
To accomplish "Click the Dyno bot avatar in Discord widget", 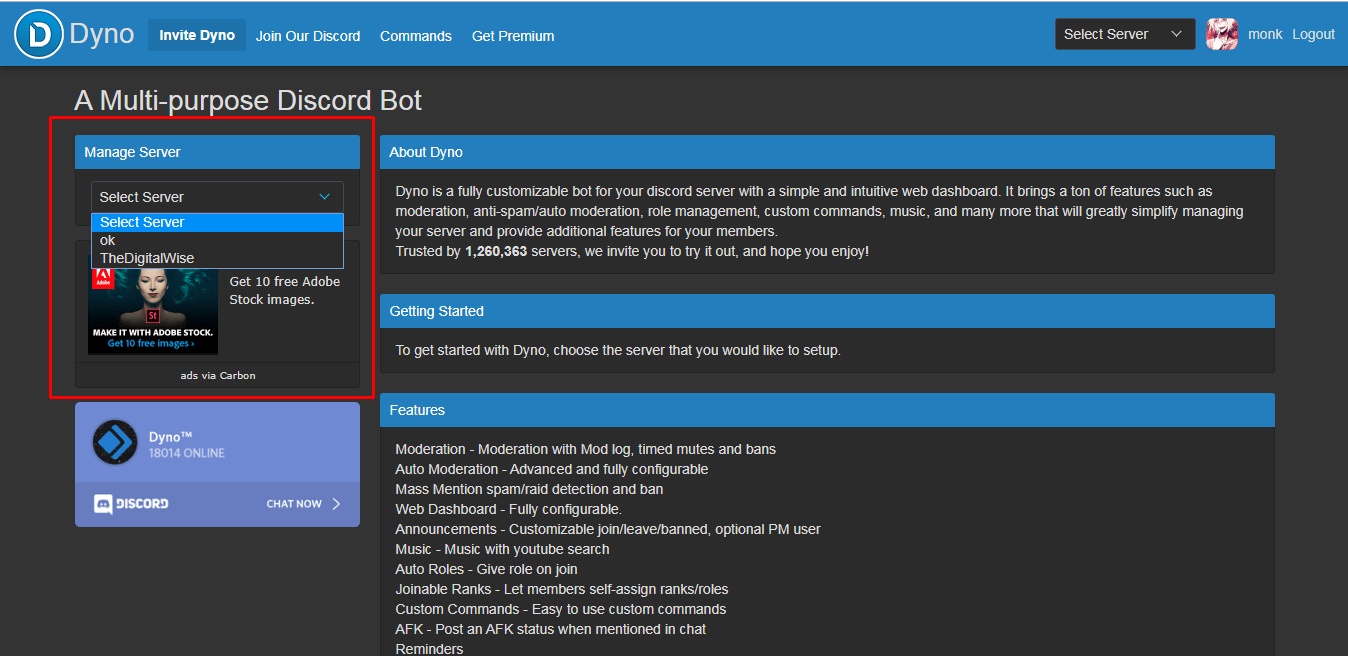I will click(x=115, y=443).
